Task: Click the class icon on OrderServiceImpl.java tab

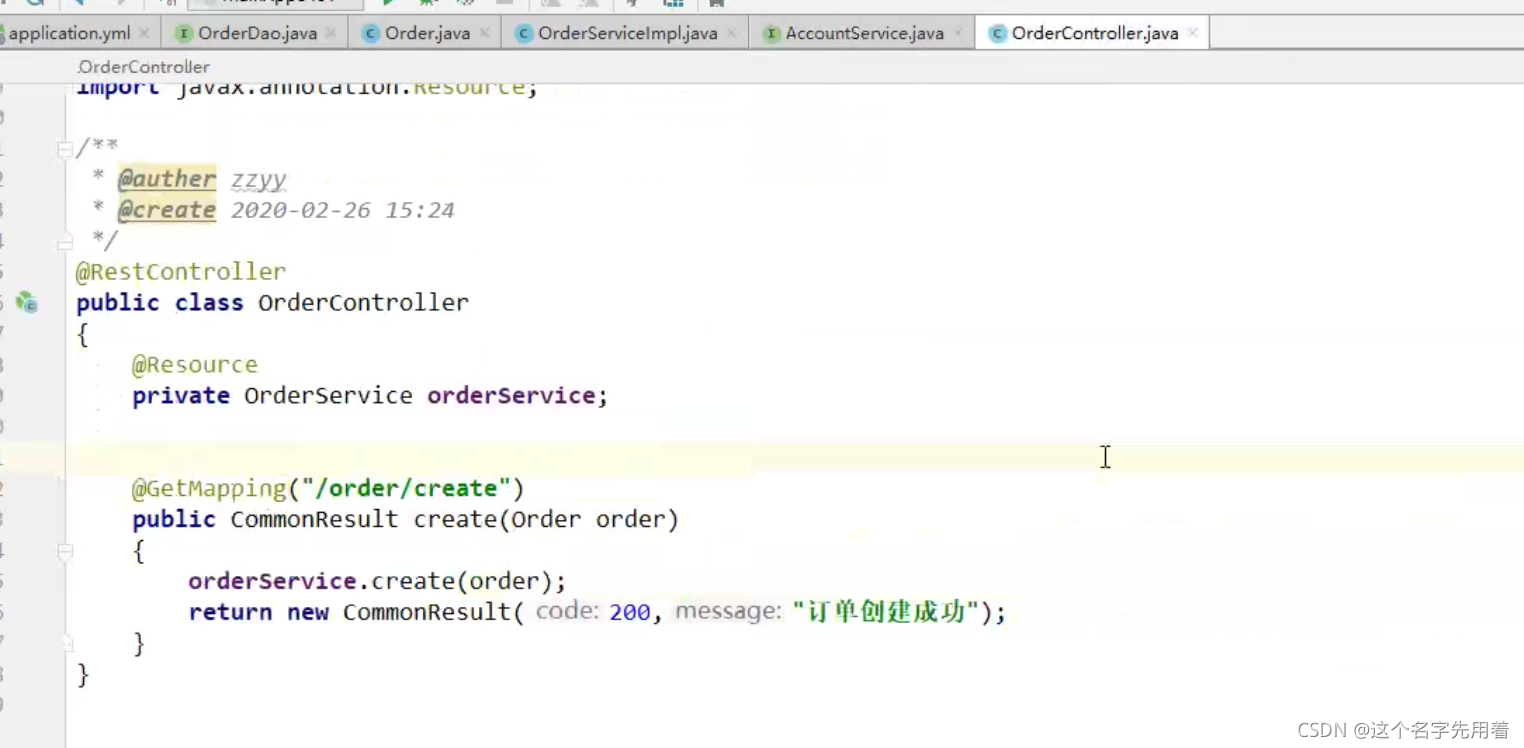Action: click(524, 33)
